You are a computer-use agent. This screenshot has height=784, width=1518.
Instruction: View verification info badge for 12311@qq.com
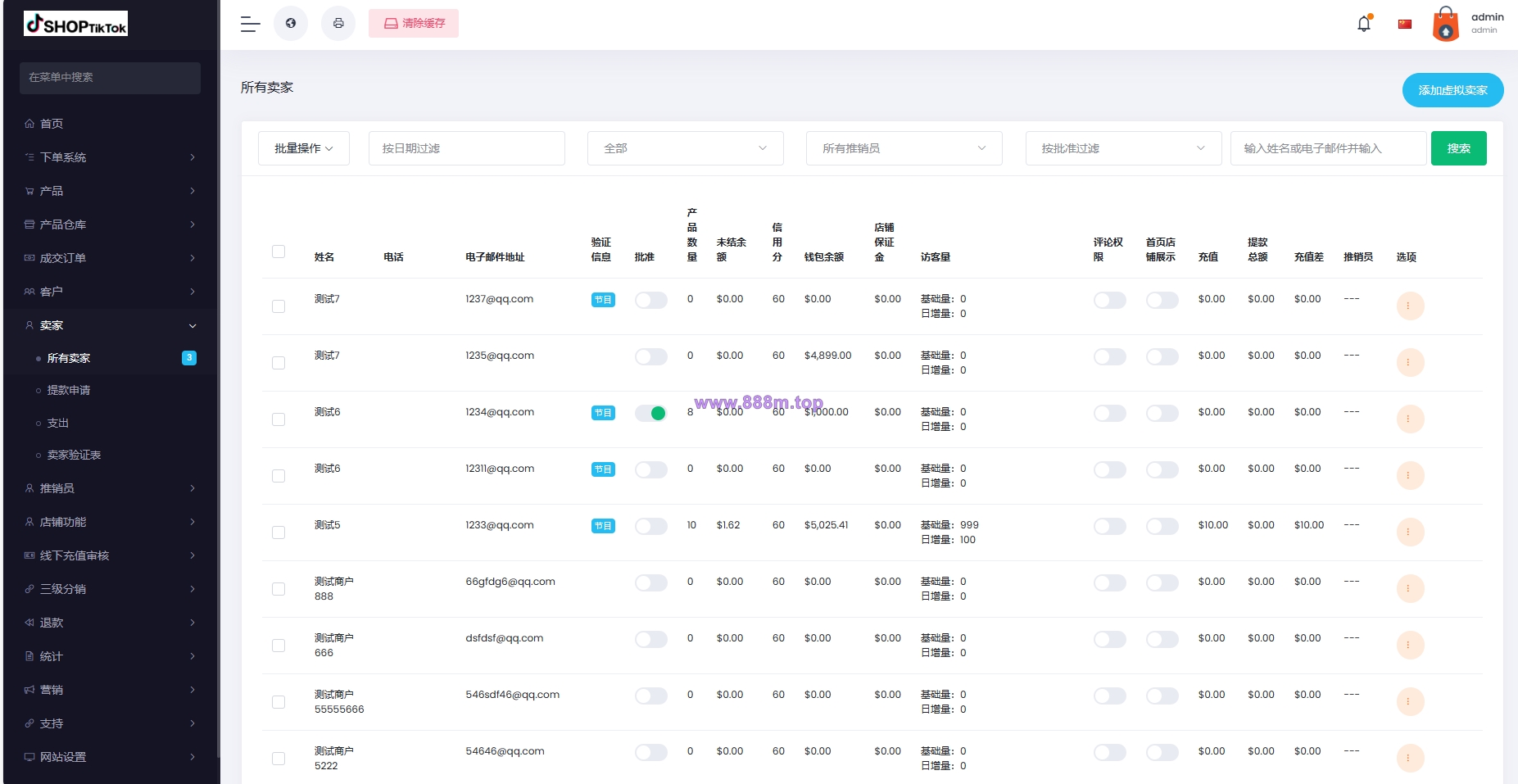point(603,469)
